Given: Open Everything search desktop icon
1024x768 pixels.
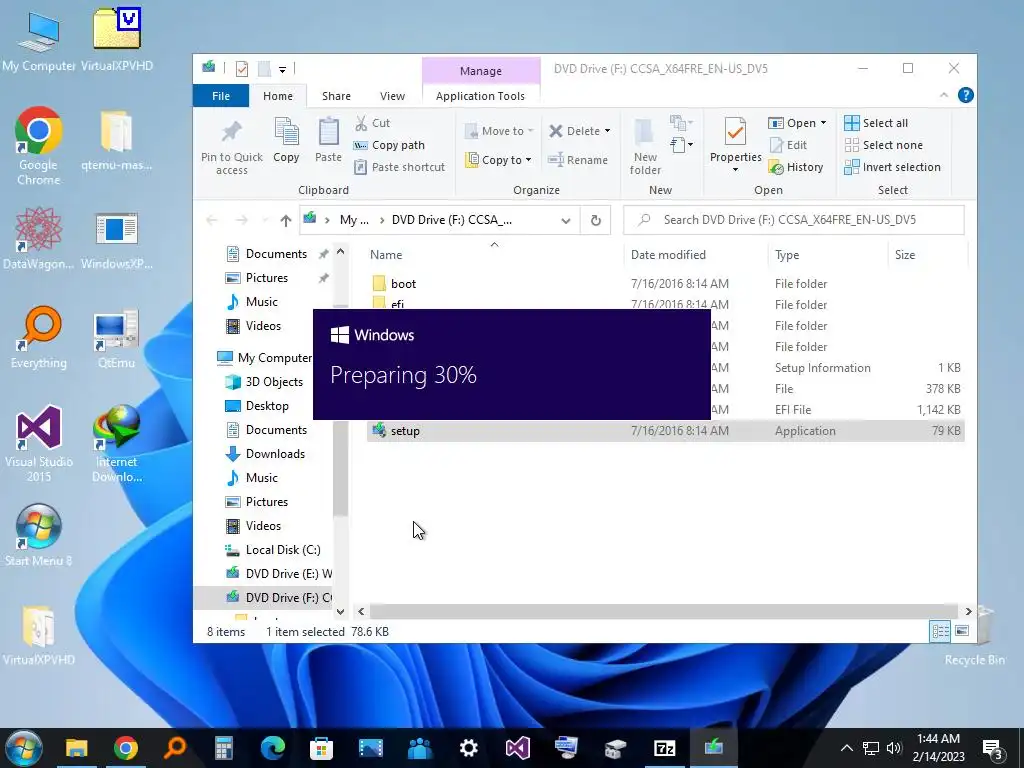Looking at the screenshot, I should [39, 337].
